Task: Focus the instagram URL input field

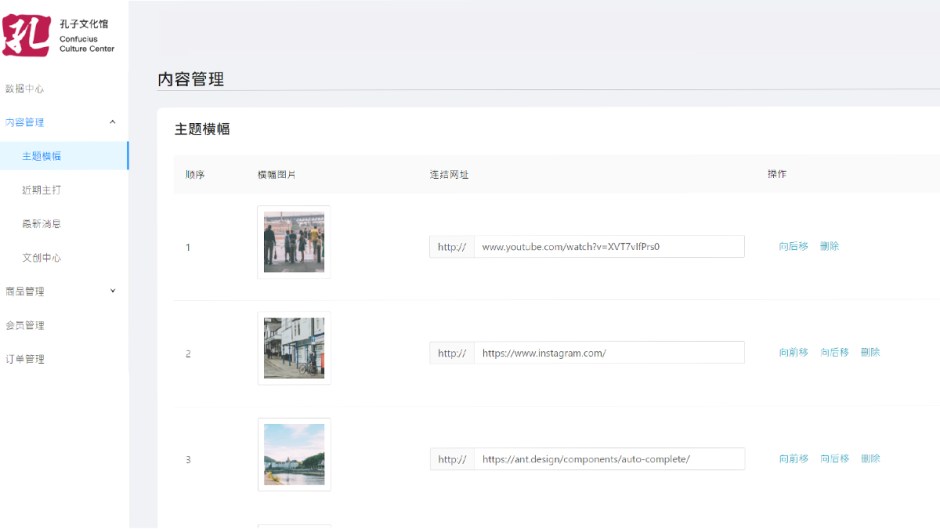Action: pos(609,353)
